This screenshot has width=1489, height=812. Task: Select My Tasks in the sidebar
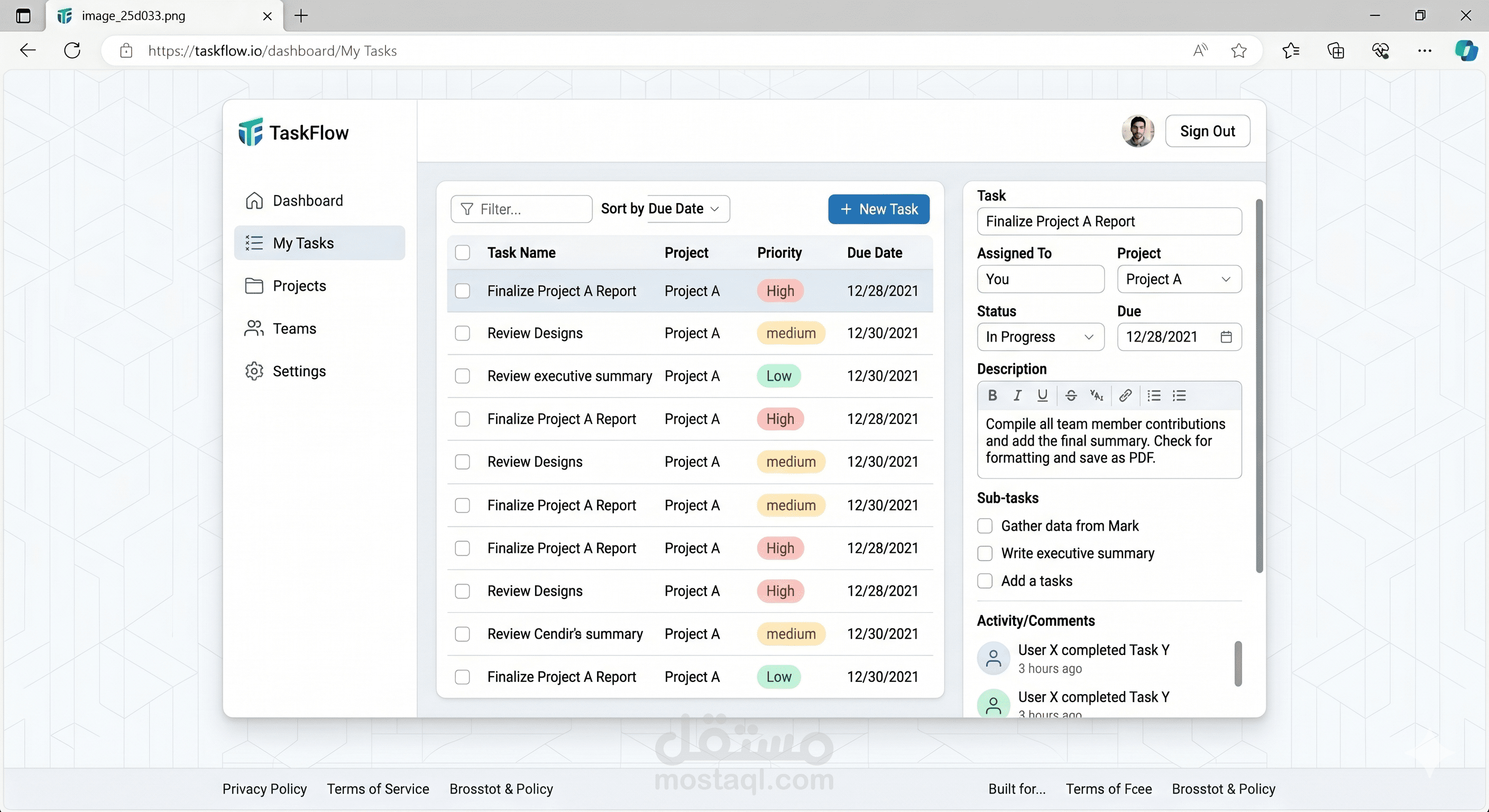pos(319,243)
